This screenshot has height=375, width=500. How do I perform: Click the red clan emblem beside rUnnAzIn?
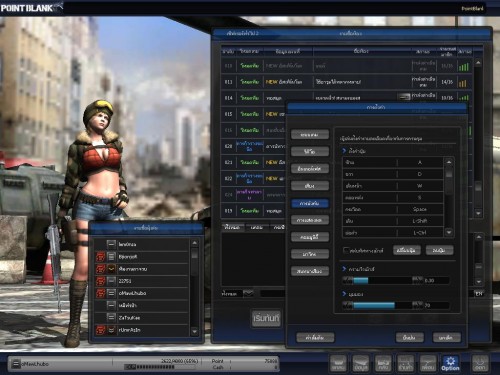[101, 330]
